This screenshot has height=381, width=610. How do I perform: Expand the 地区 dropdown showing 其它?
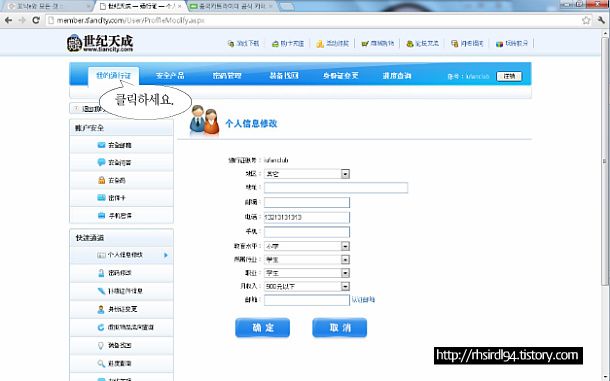click(307, 174)
